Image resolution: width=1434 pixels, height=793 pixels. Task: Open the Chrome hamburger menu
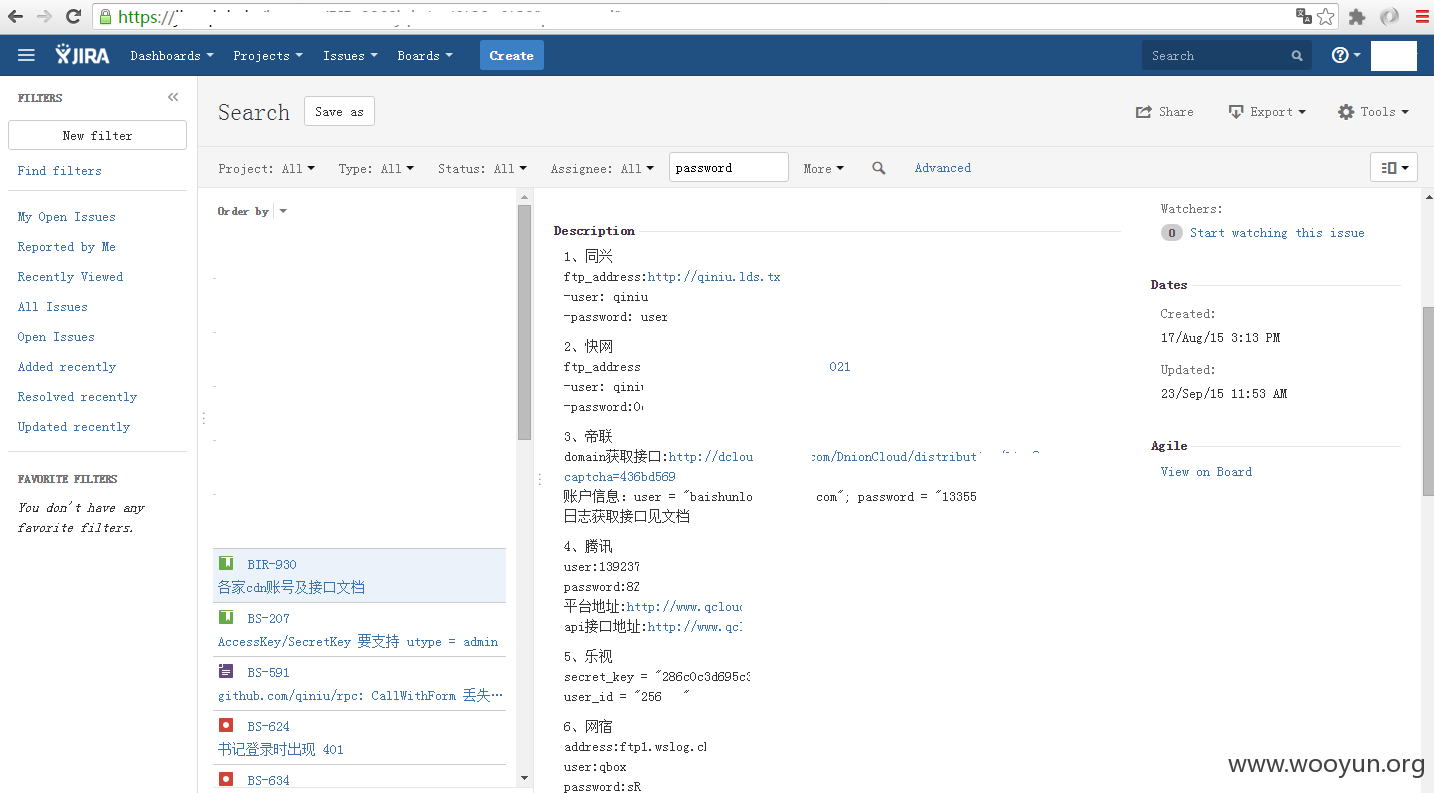click(x=1422, y=16)
